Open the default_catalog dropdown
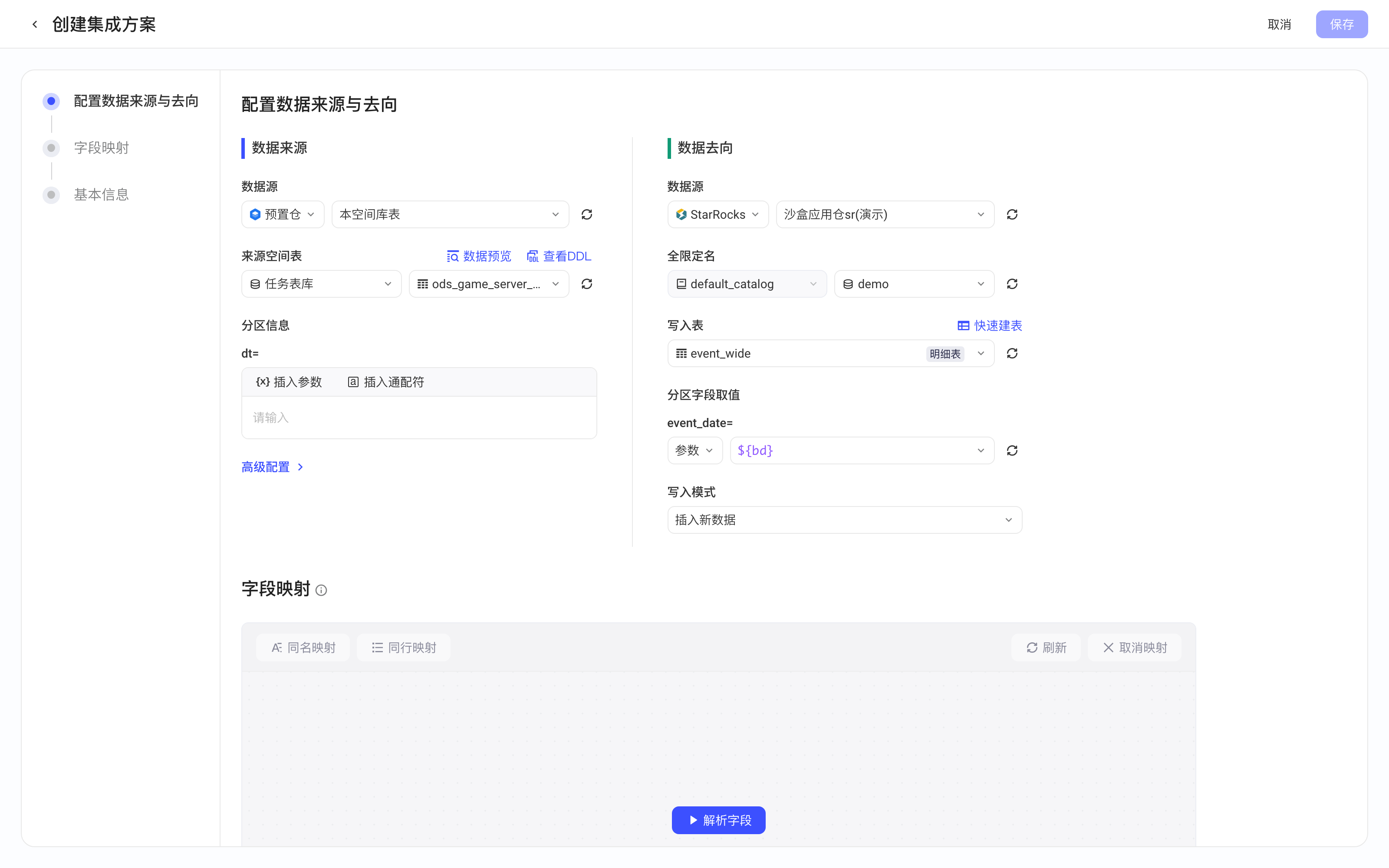The image size is (1389, 868). coord(747,283)
